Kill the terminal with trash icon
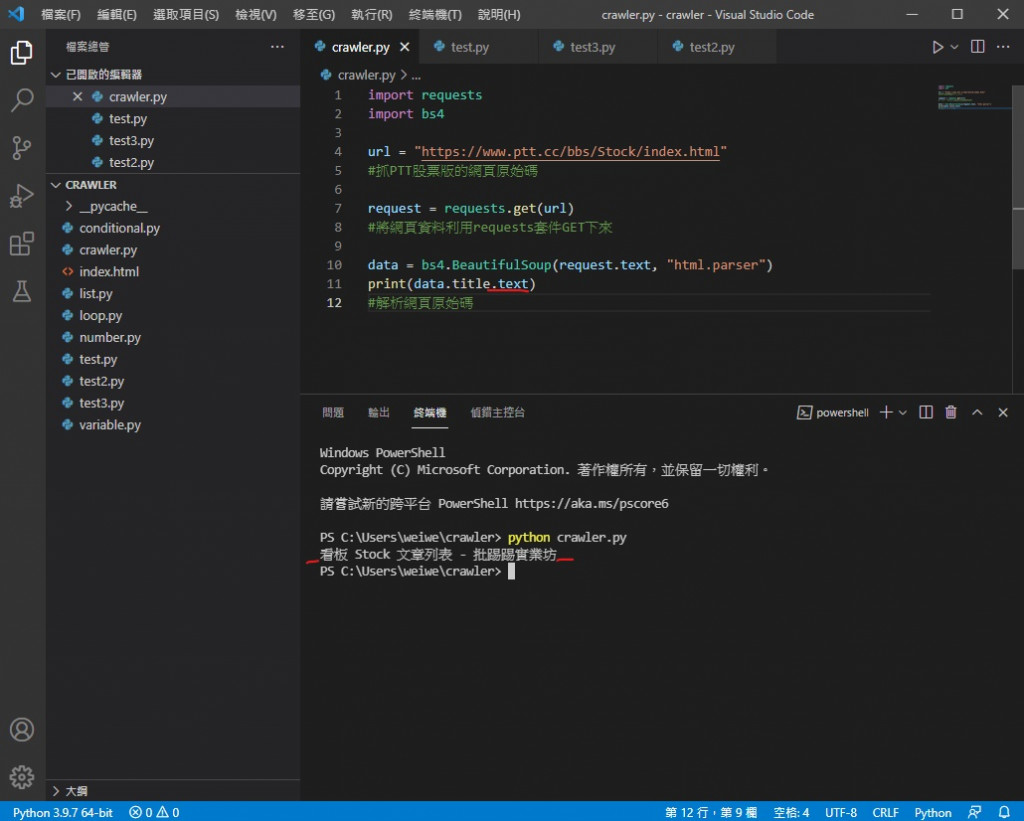Image resolution: width=1024 pixels, height=821 pixels. (951, 412)
